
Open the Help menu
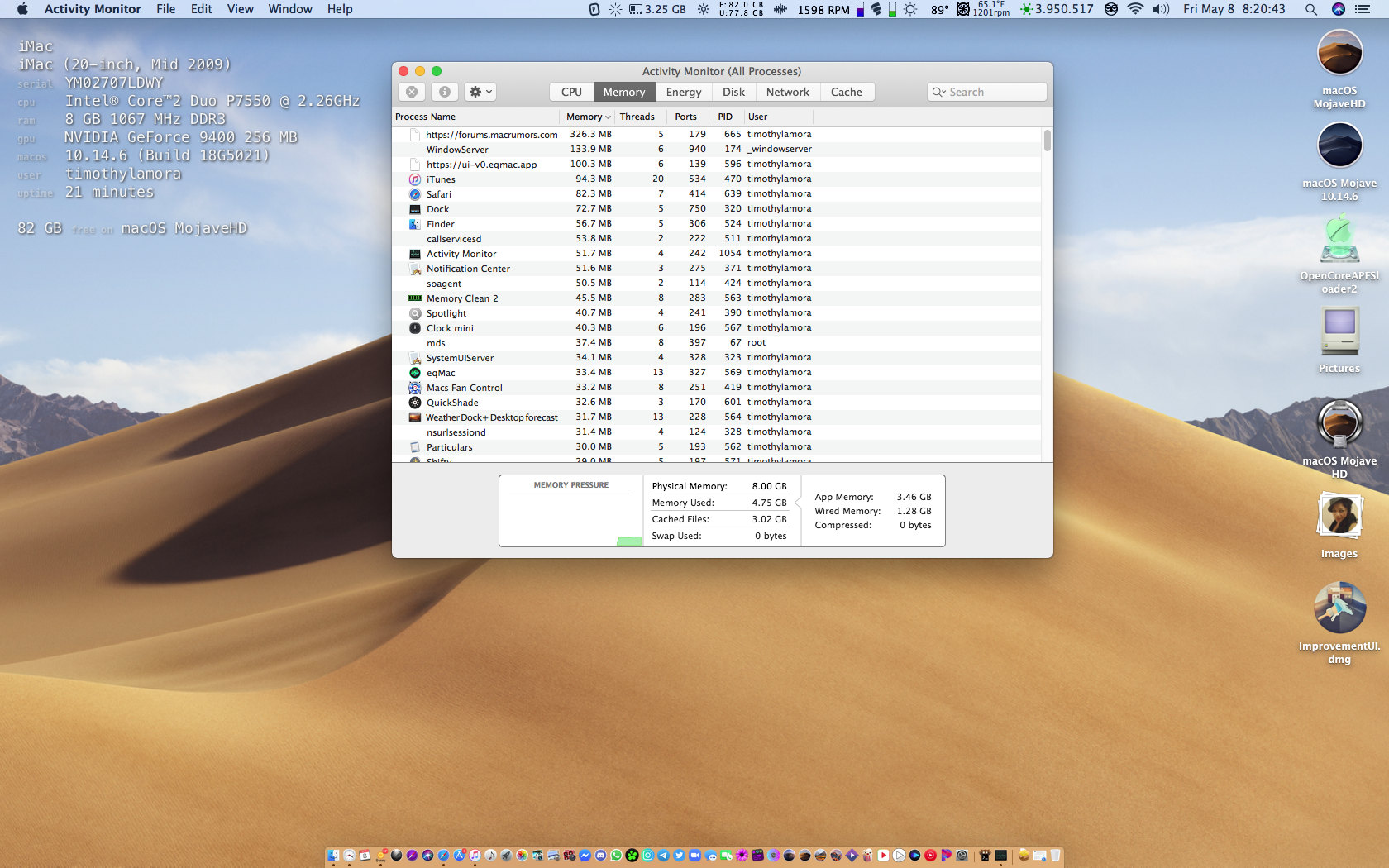[x=340, y=9]
